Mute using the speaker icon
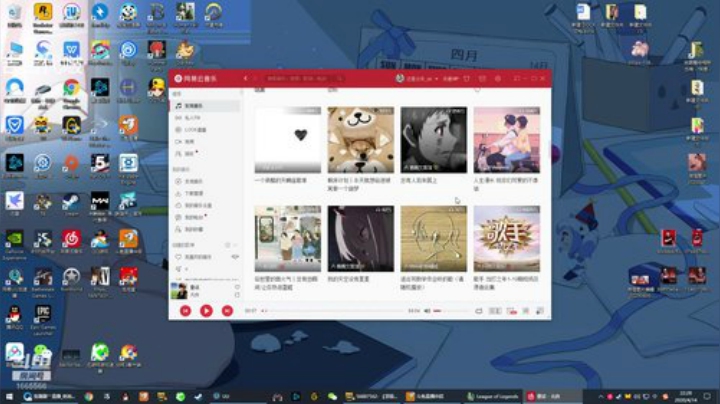720x404 pixels. (x=427, y=311)
